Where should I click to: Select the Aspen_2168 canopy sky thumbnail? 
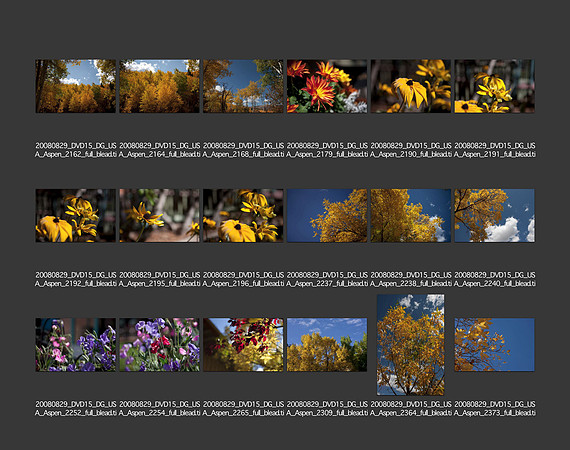coord(243,86)
